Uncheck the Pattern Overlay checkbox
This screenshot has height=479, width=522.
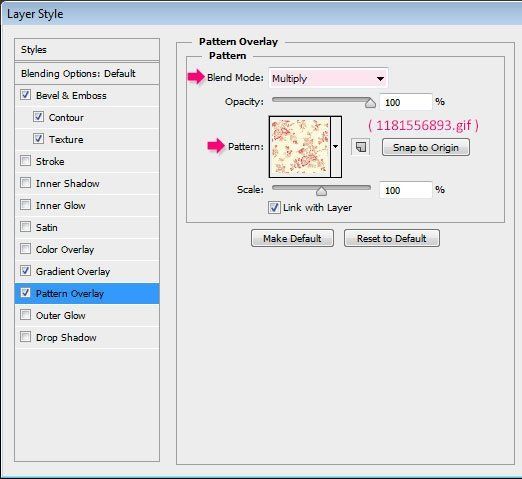coord(25,293)
